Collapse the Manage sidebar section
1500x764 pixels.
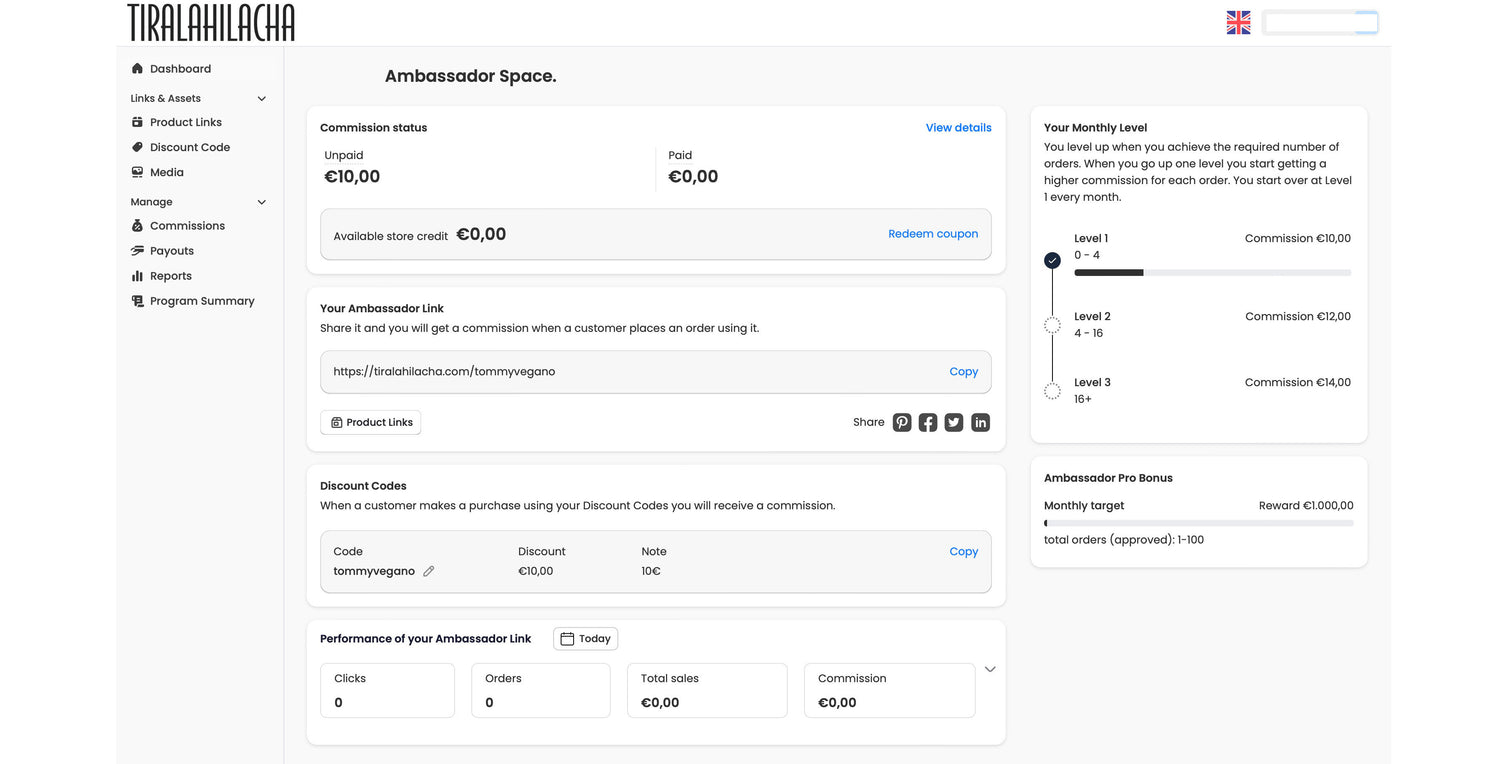pos(262,202)
